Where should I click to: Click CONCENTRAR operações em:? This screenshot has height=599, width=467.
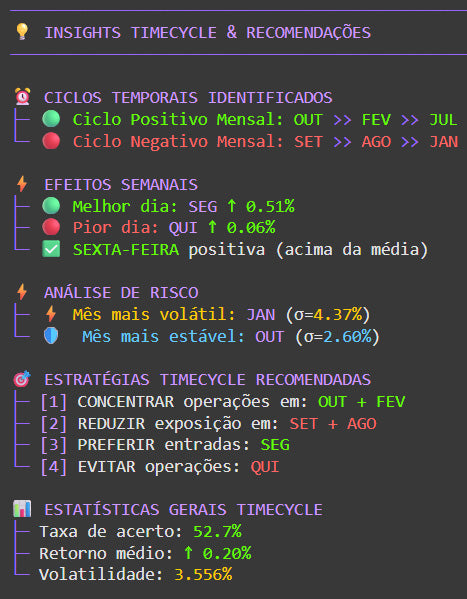193,402
